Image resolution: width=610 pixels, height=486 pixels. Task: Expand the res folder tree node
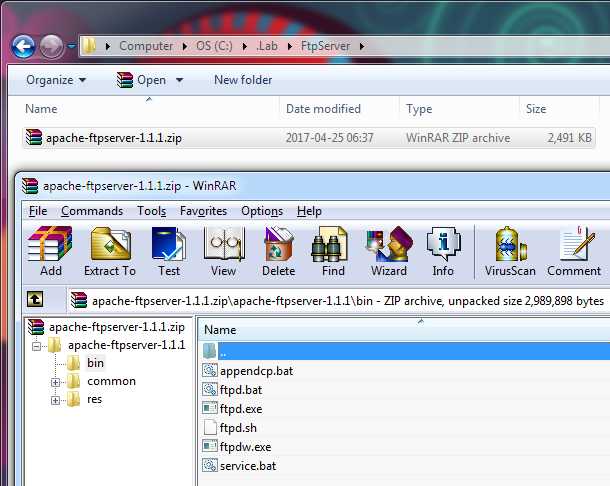[55, 400]
